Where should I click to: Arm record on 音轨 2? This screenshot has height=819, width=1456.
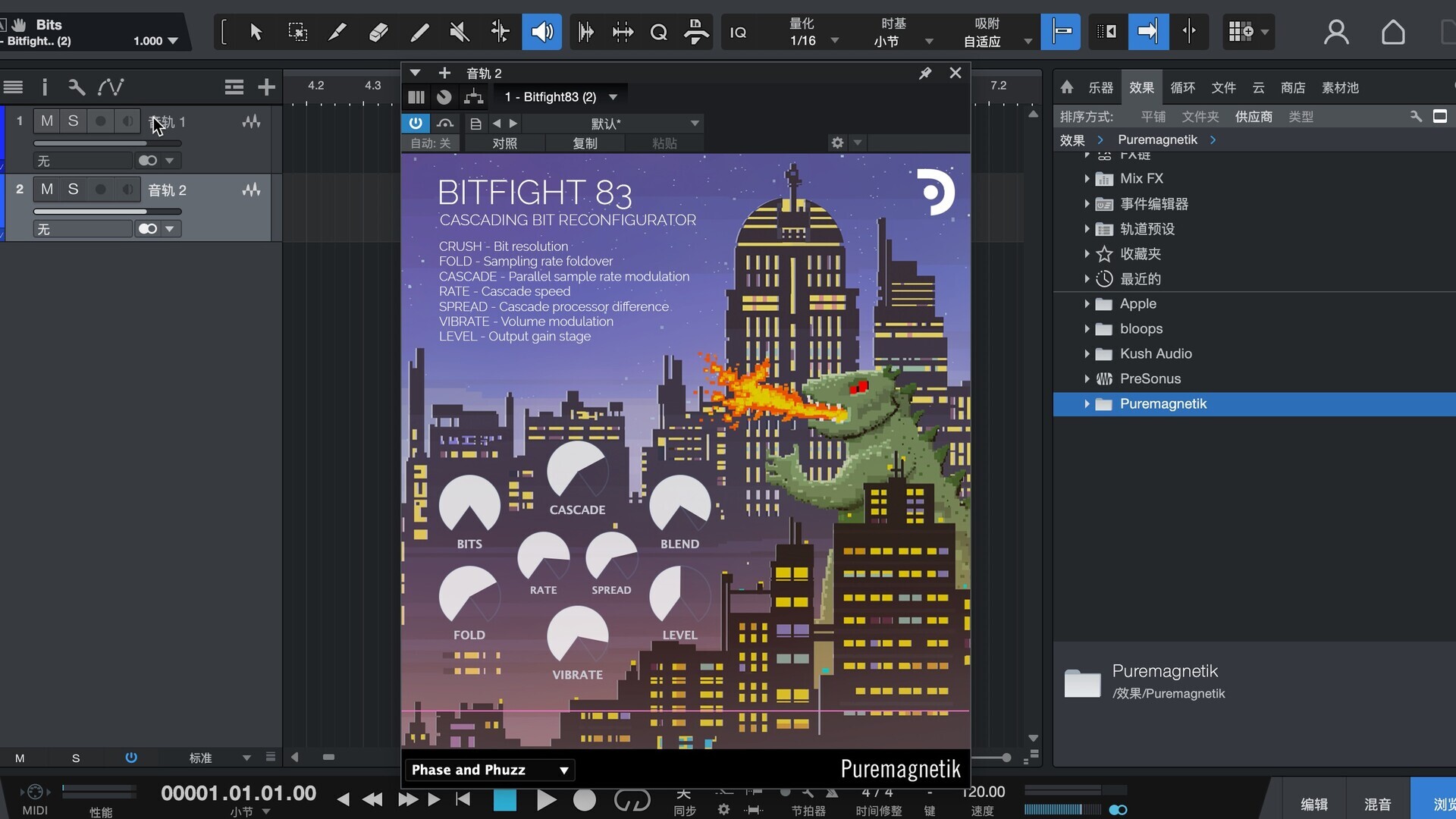[100, 190]
